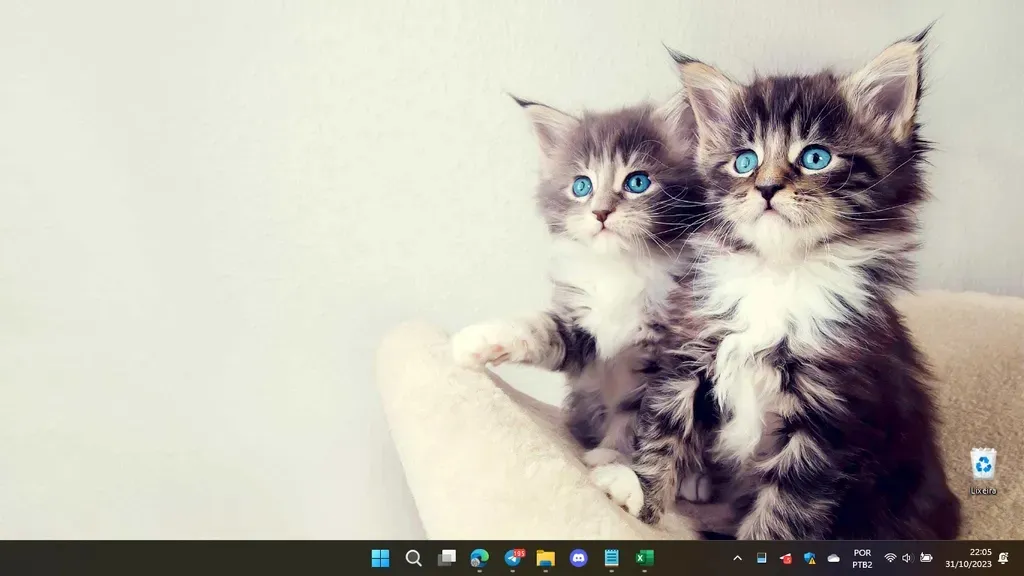The width and height of the screenshot is (1024, 576).
Task: Open Discord from the taskbar
Action: (x=578, y=558)
